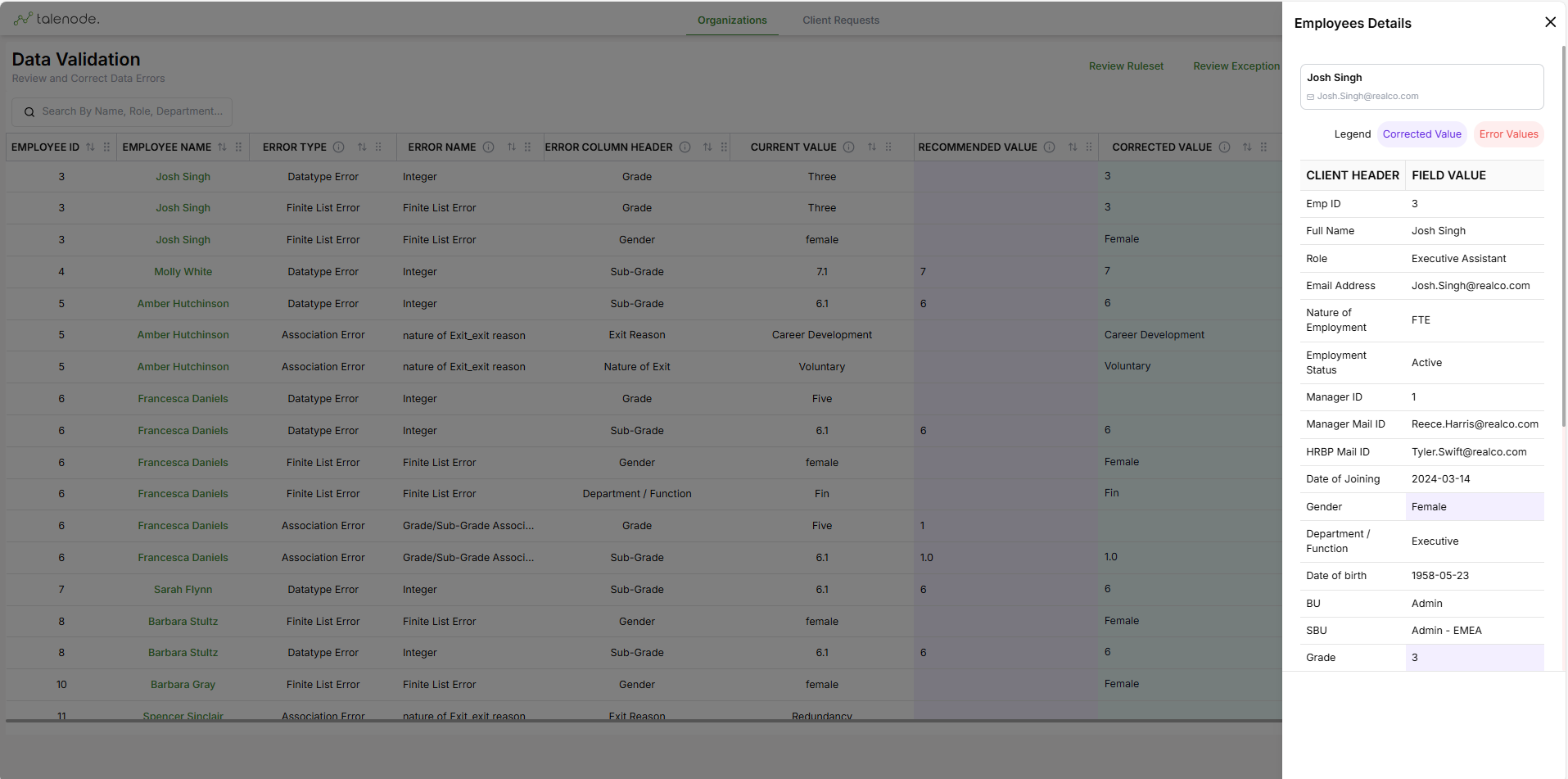Image resolution: width=1568 pixels, height=779 pixels.
Task: Click Department / Function cell in table
Action: (x=636, y=494)
